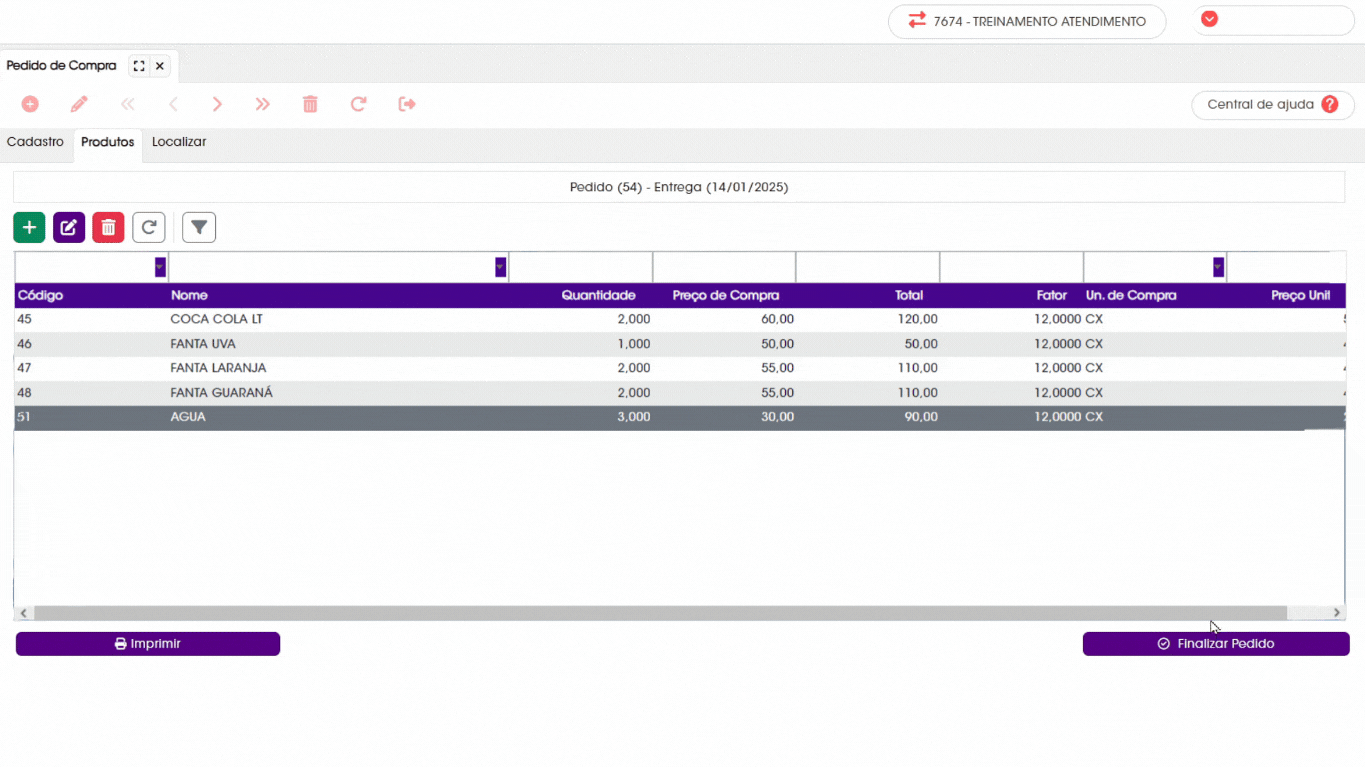Click Quantidade filter input field
The height and width of the screenshot is (767, 1365).
(581, 267)
